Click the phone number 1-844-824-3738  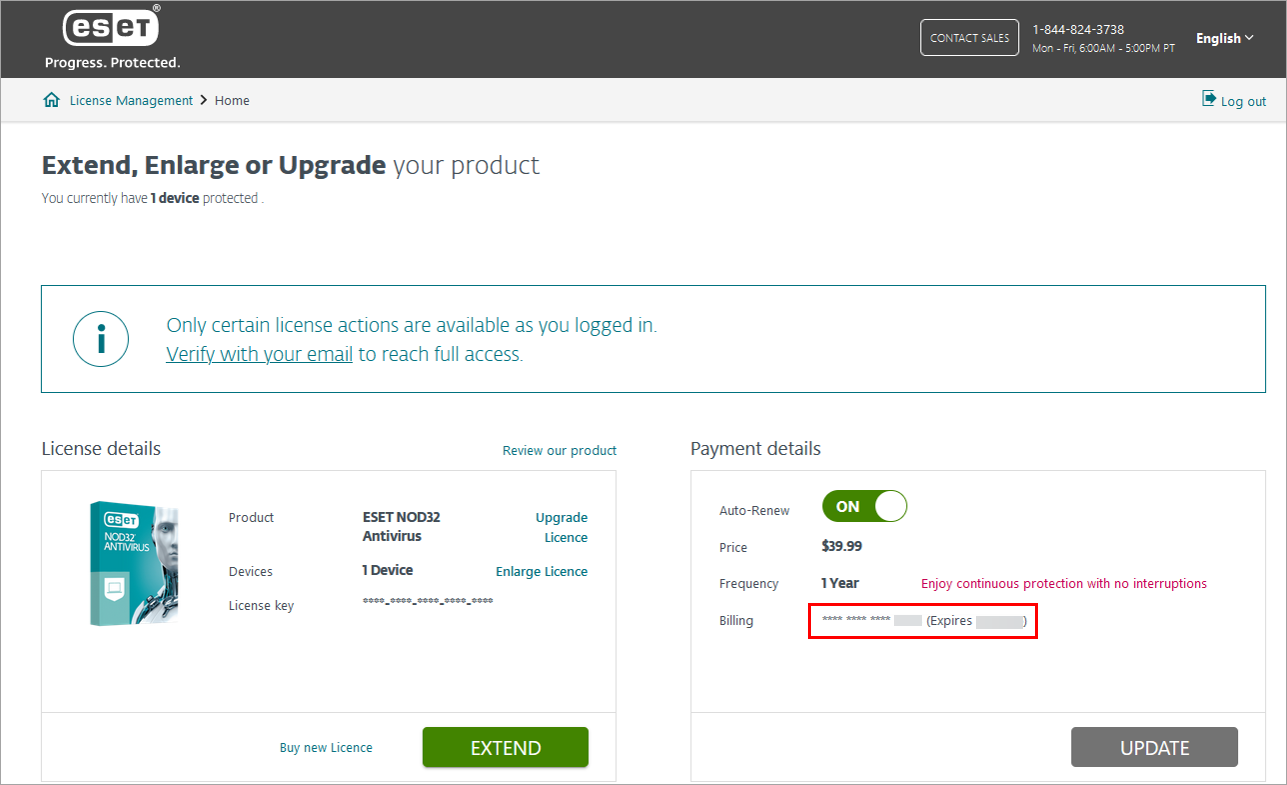point(1078,29)
